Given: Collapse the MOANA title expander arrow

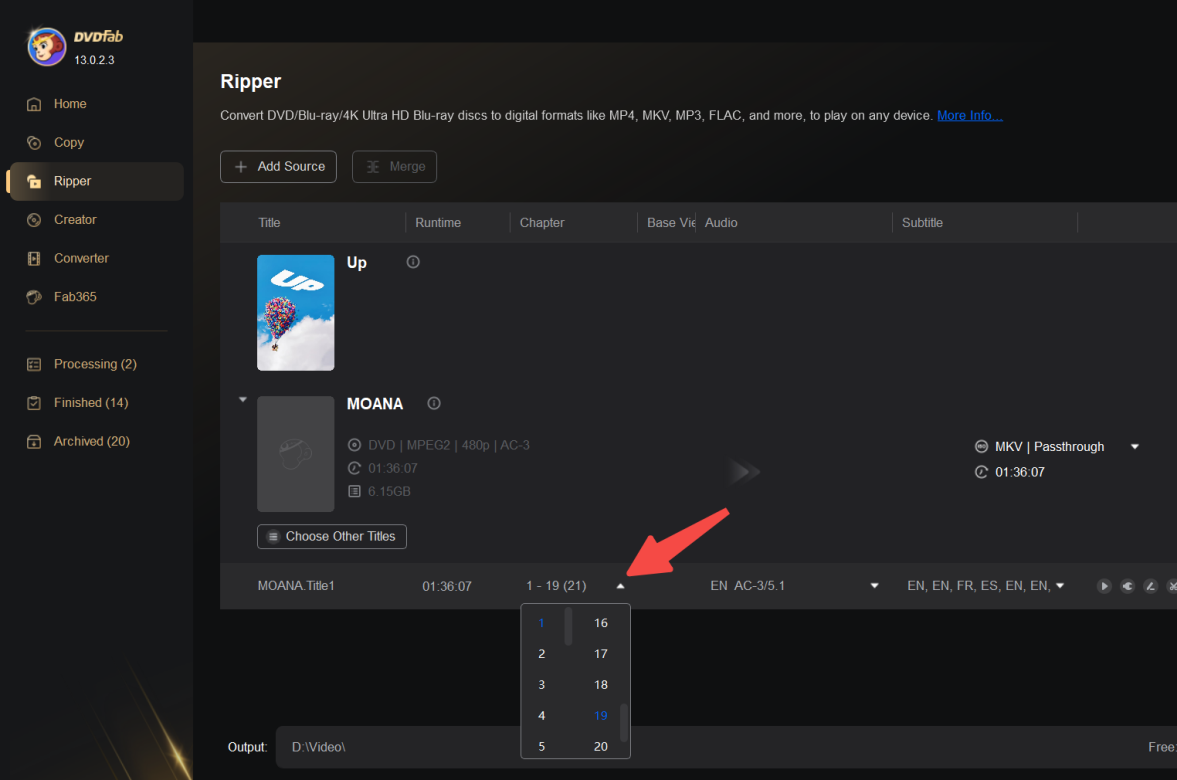Looking at the screenshot, I should coord(242,400).
